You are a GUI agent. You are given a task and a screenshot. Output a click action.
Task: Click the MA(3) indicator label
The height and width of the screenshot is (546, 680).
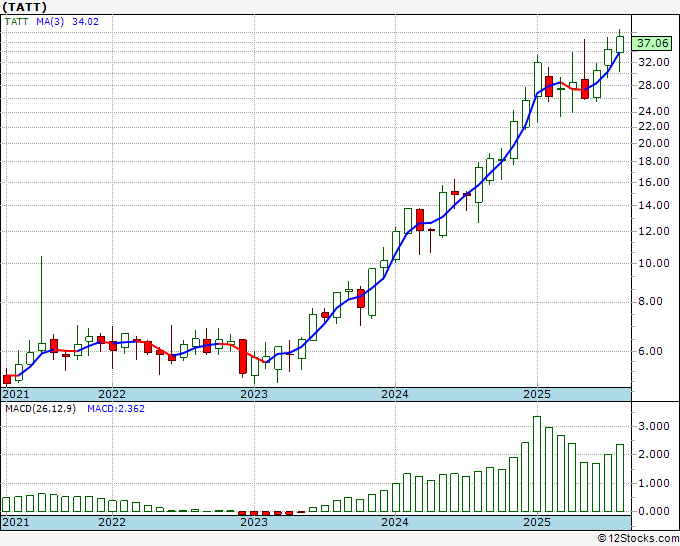(50, 21)
